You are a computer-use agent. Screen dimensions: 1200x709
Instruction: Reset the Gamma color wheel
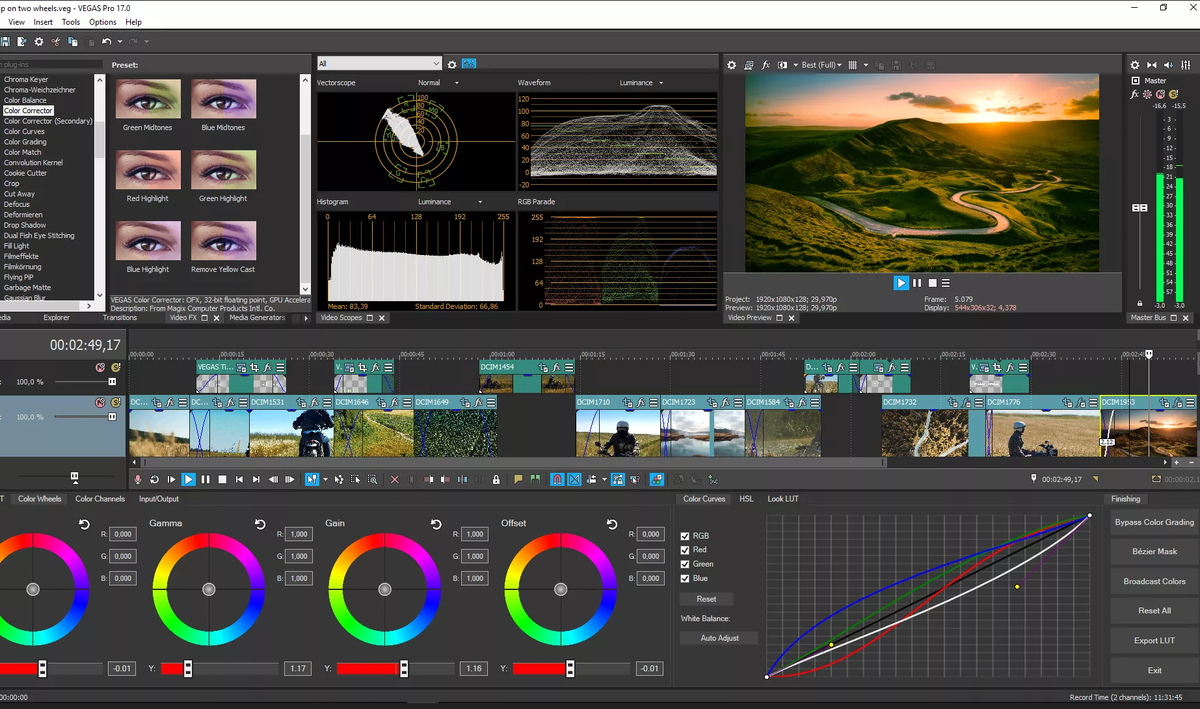coord(260,524)
